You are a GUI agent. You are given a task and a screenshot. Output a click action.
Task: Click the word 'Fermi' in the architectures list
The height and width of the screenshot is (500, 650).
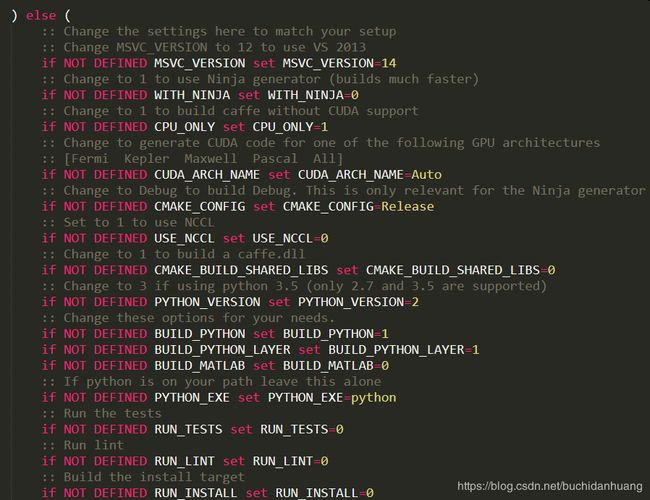pos(90,159)
